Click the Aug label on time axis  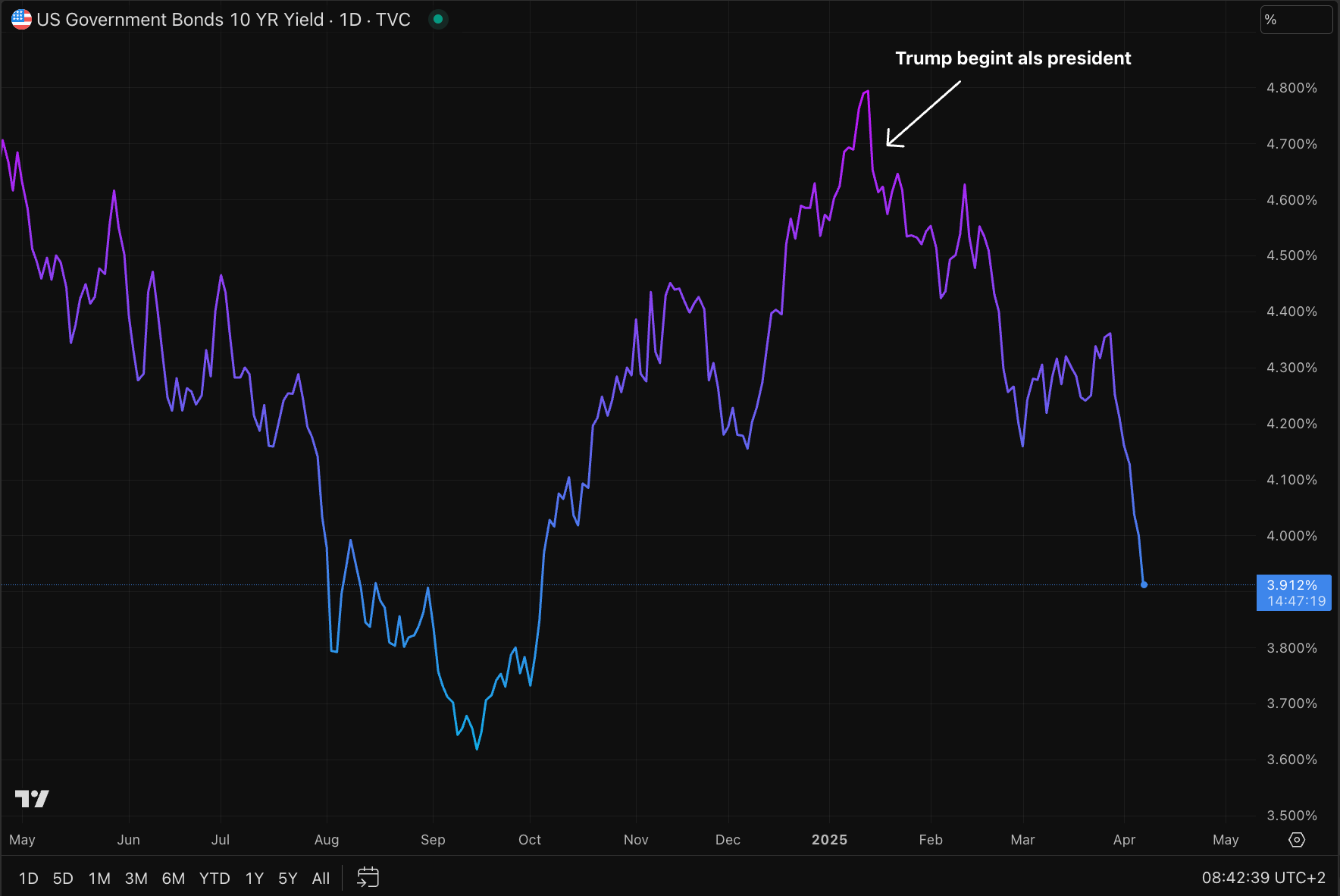327,840
